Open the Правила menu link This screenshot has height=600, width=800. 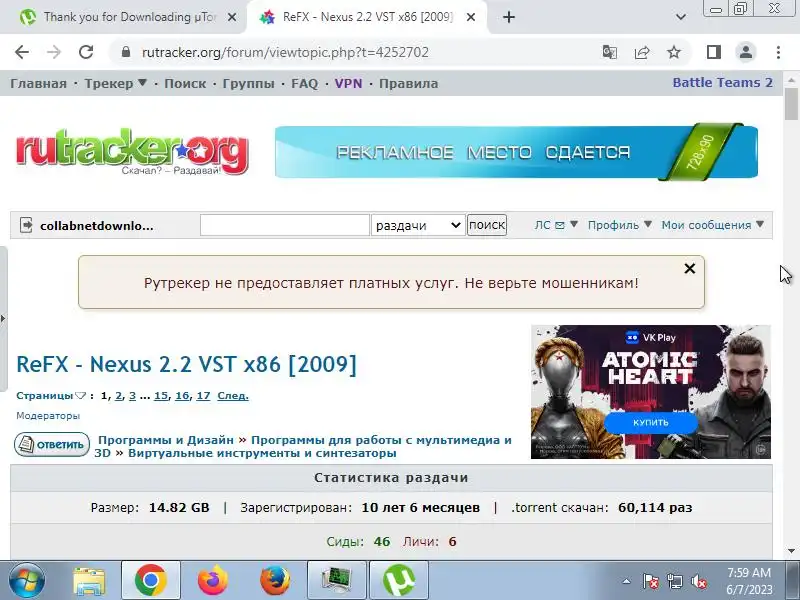tap(408, 84)
